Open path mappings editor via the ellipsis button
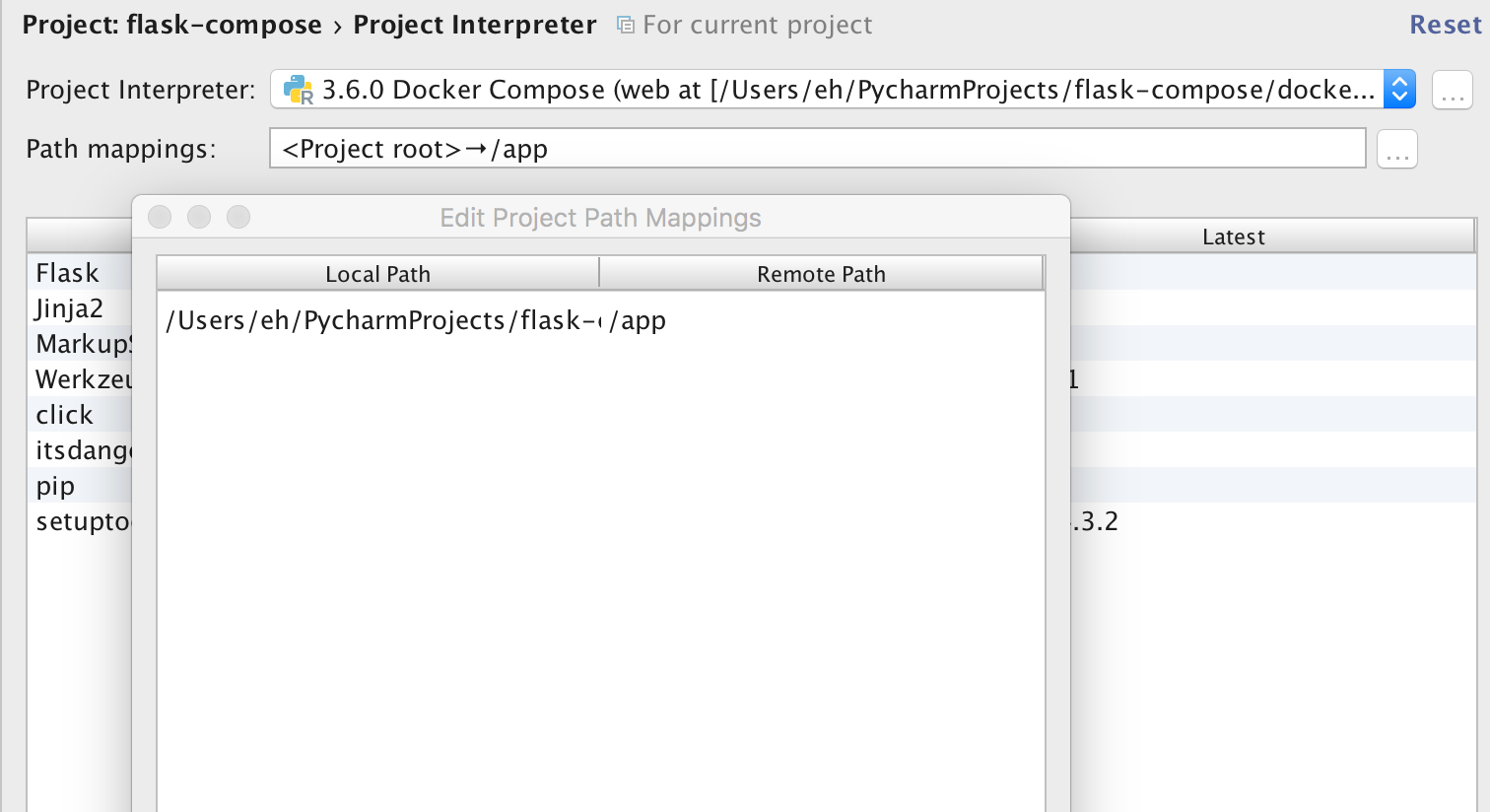Image resolution: width=1490 pixels, height=812 pixels. [1396, 149]
